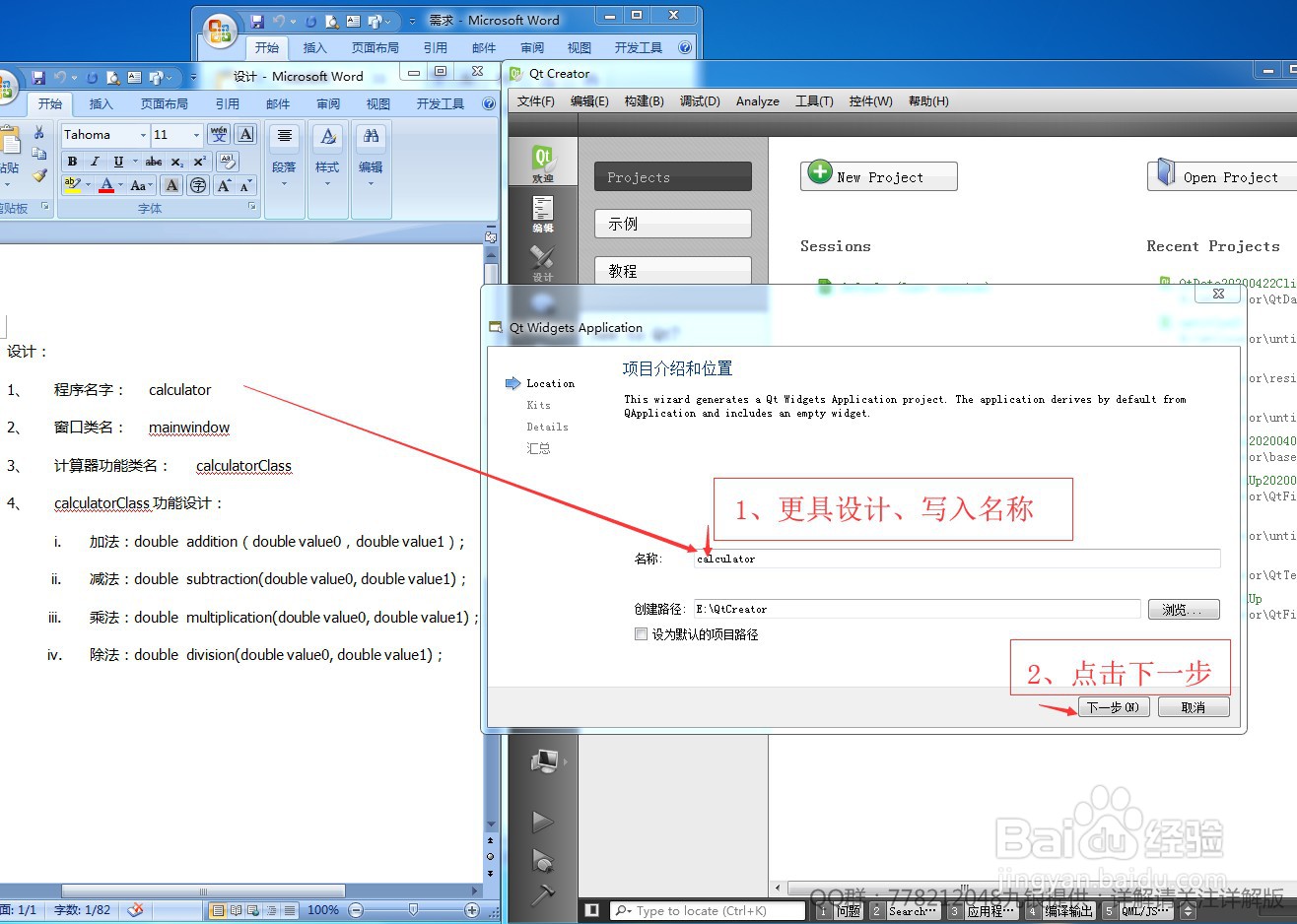
Task: Click Save icon in 设计 Word quick access toolbar
Action: (39, 77)
